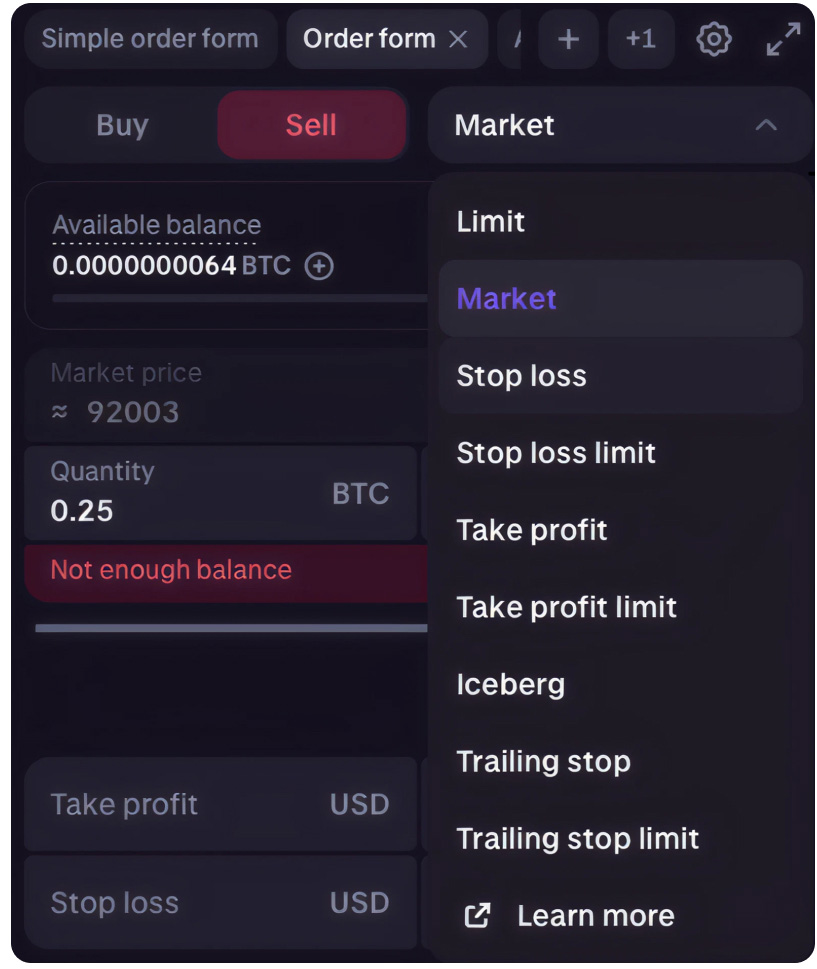Close the Order form tab
The image size is (817, 969).
pyautogui.click(x=458, y=40)
